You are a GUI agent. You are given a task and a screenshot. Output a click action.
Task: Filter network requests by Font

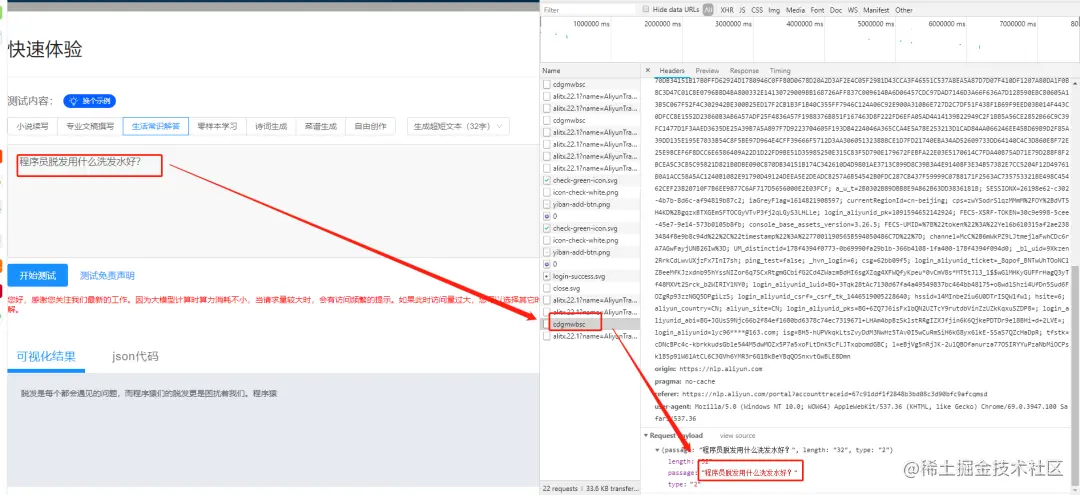(x=818, y=10)
